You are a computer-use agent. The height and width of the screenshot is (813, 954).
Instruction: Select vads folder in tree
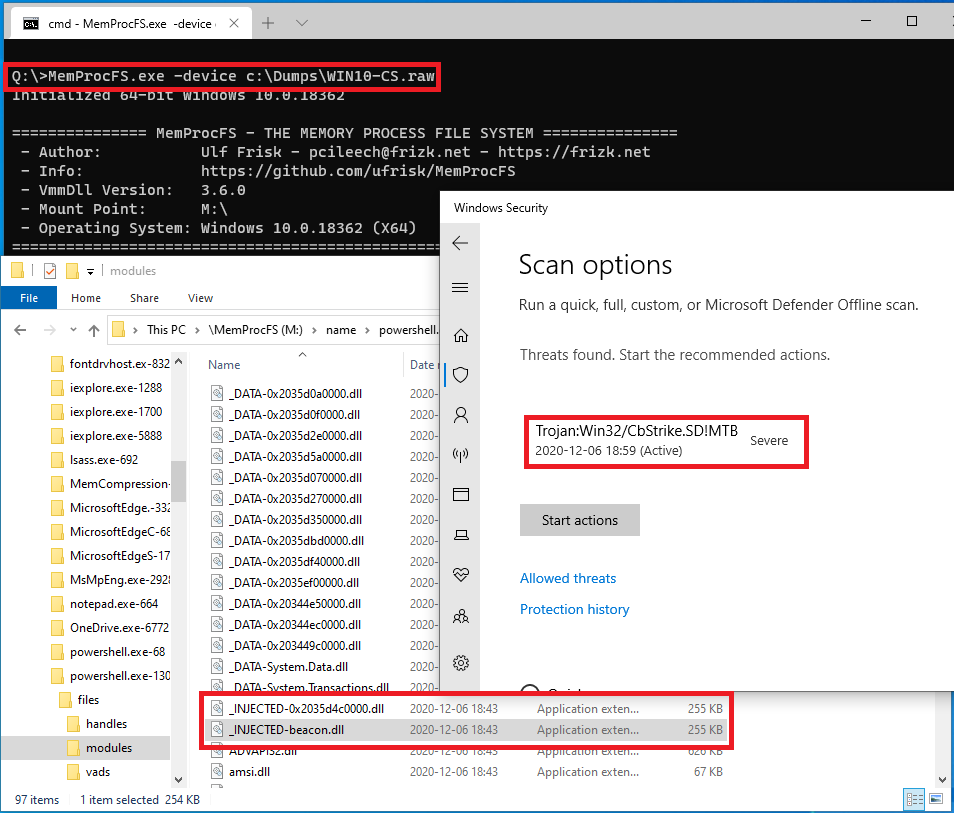[89, 772]
